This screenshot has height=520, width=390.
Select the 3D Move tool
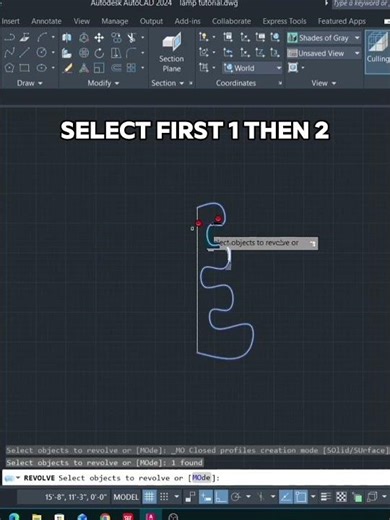pyautogui.click(x=83, y=37)
